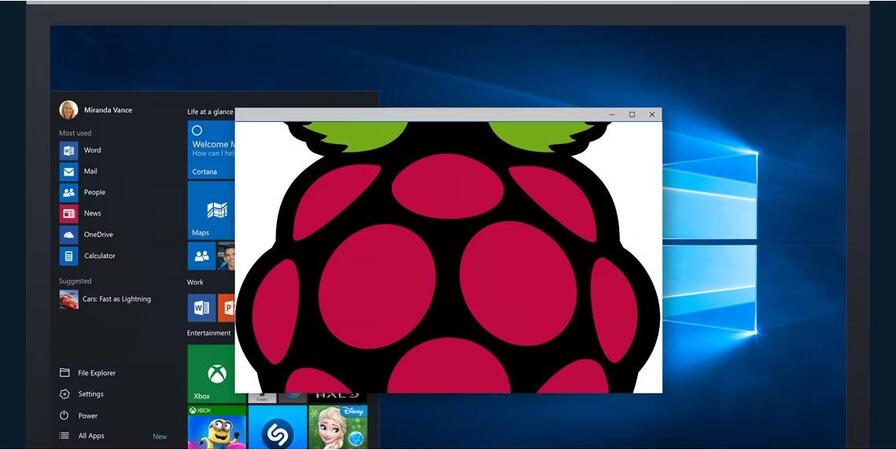
Task: Open the Maps tile
Action: [x=211, y=211]
